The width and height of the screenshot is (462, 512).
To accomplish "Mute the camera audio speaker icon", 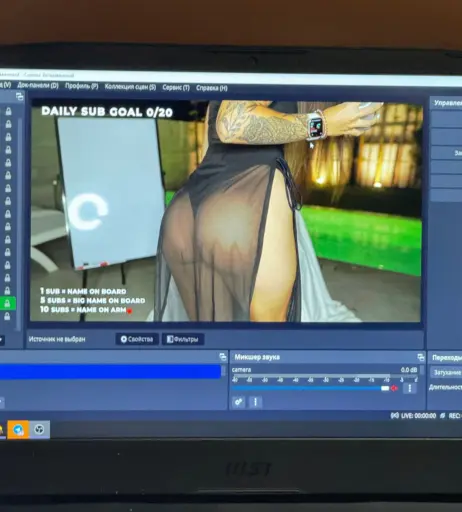I will coord(394,388).
